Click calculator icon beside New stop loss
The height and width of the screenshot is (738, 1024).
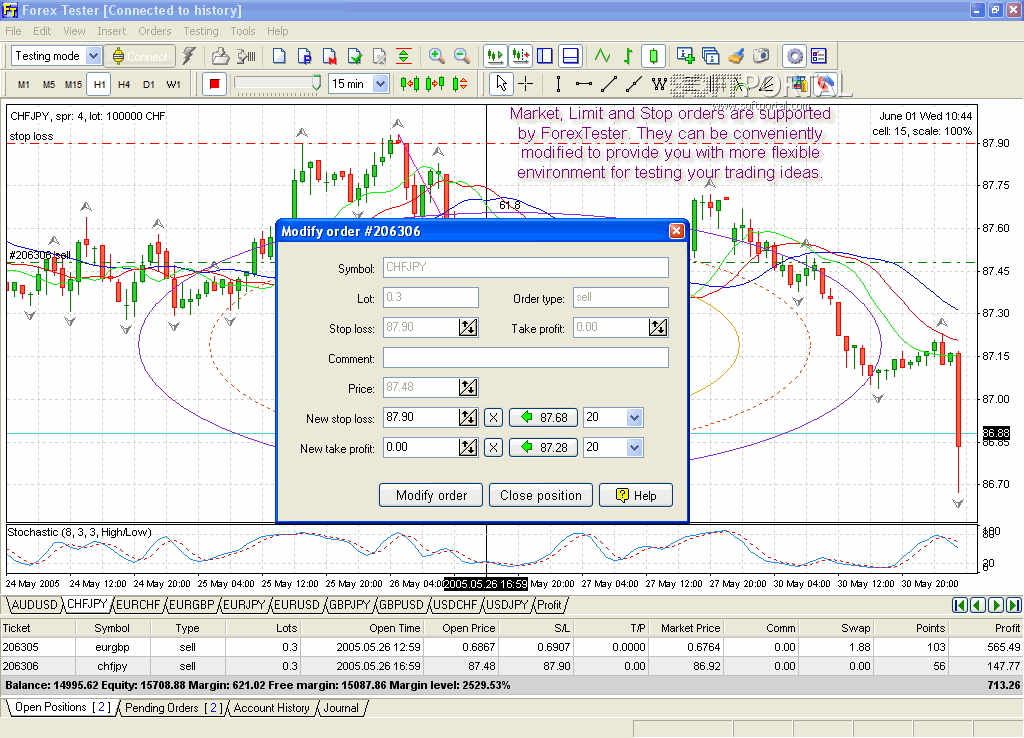click(468, 417)
